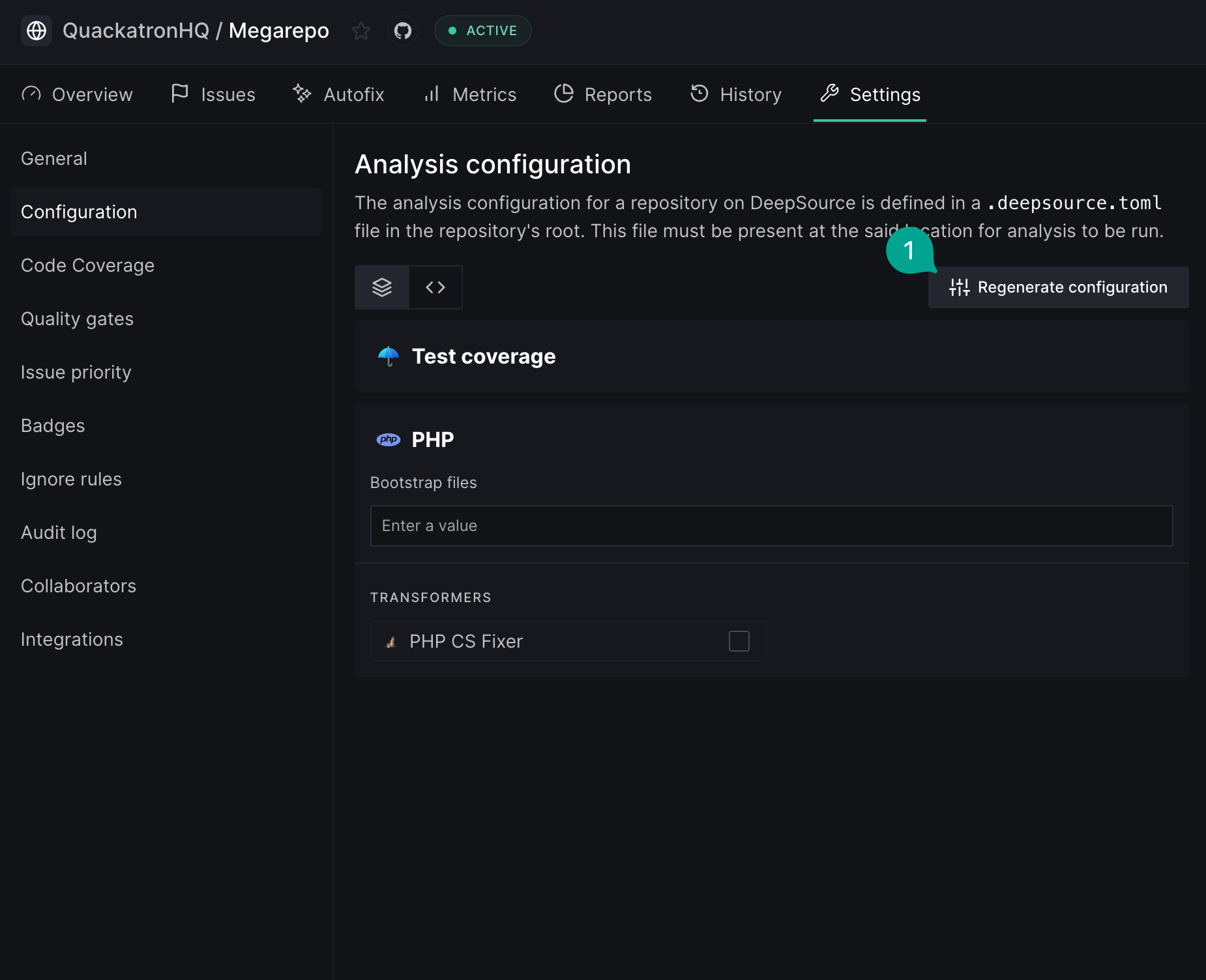Image resolution: width=1206 pixels, height=980 pixels.
Task: Switch to the visual layers config view
Action: pyautogui.click(x=382, y=287)
